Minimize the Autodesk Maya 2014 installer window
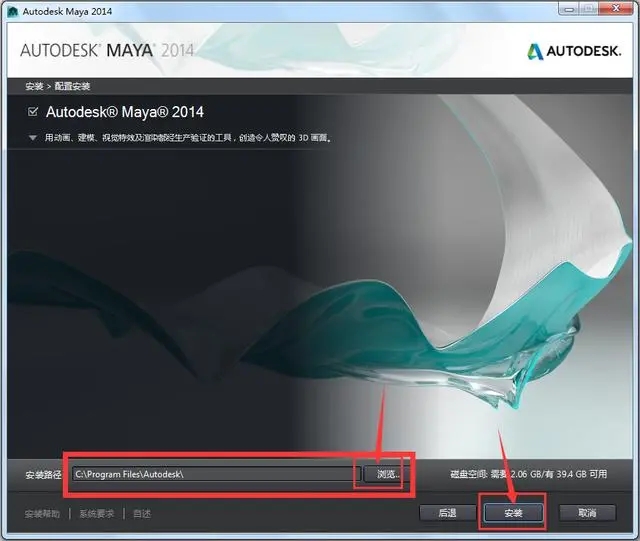The height and width of the screenshot is (541, 640). coord(570,9)
